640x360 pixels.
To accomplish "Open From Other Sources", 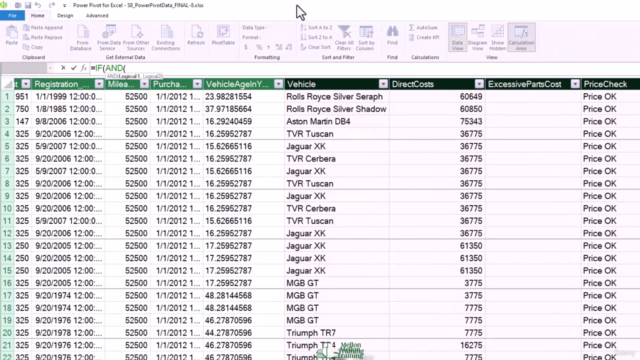I will pyautogui.click(x=136, y=38).
